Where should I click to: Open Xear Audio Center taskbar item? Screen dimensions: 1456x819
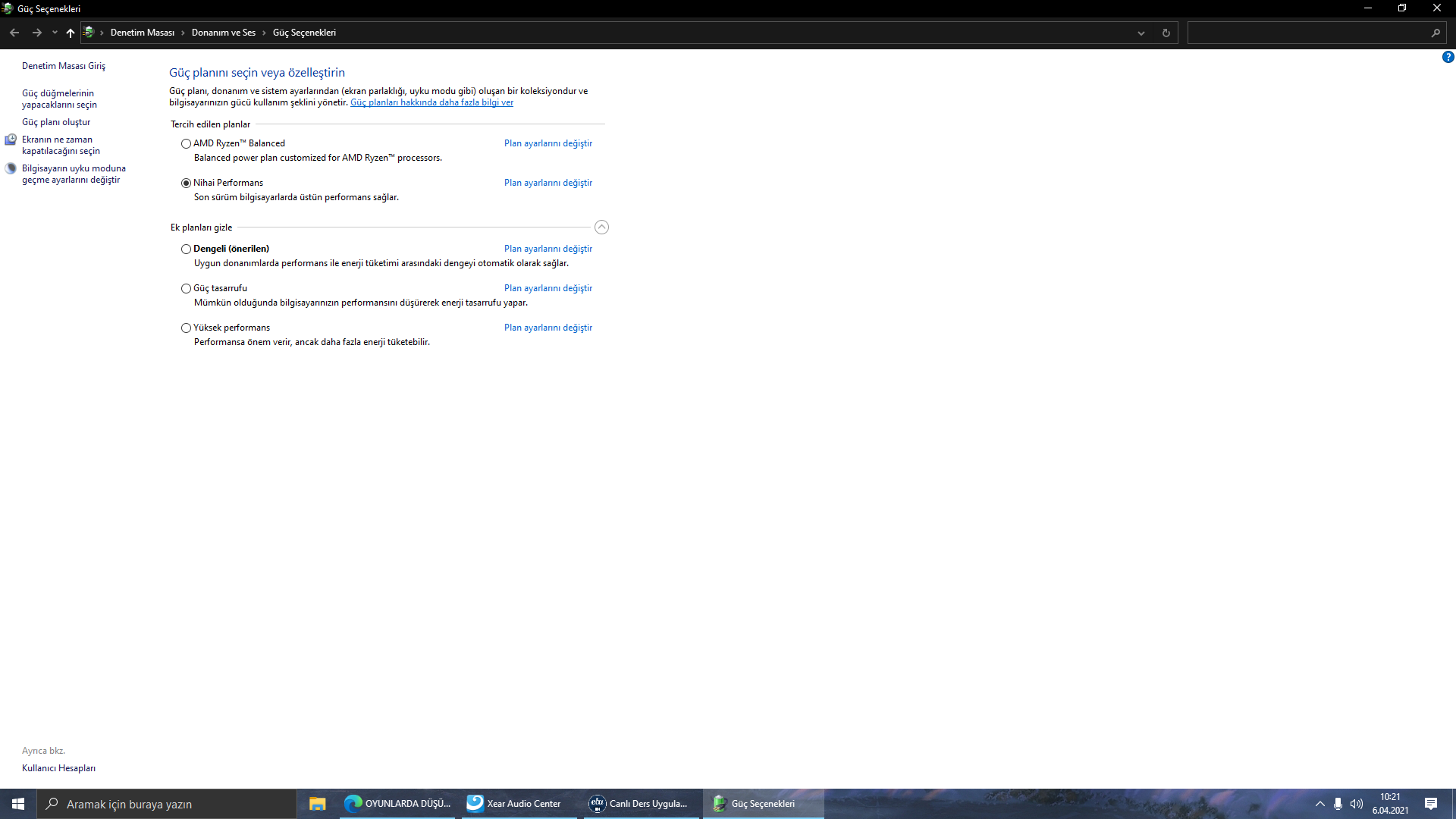515,804
